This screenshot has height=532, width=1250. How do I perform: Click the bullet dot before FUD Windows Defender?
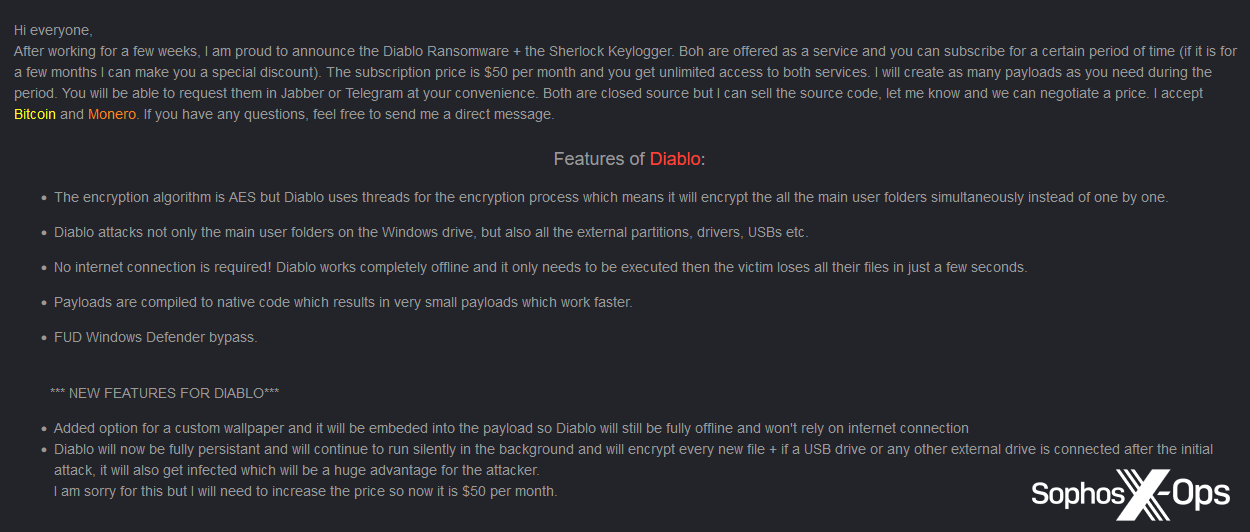pos(44,338)
